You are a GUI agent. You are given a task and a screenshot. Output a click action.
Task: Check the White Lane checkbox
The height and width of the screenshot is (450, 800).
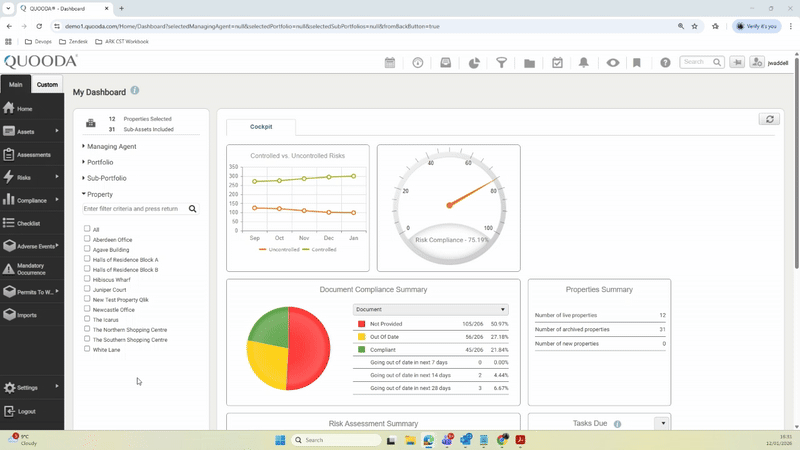tap(87, 348)
